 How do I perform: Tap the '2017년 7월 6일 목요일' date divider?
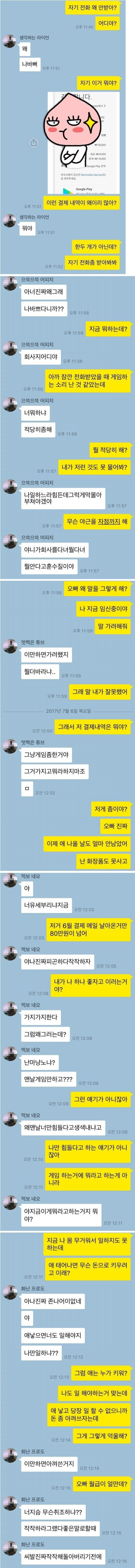click(68, 711)
